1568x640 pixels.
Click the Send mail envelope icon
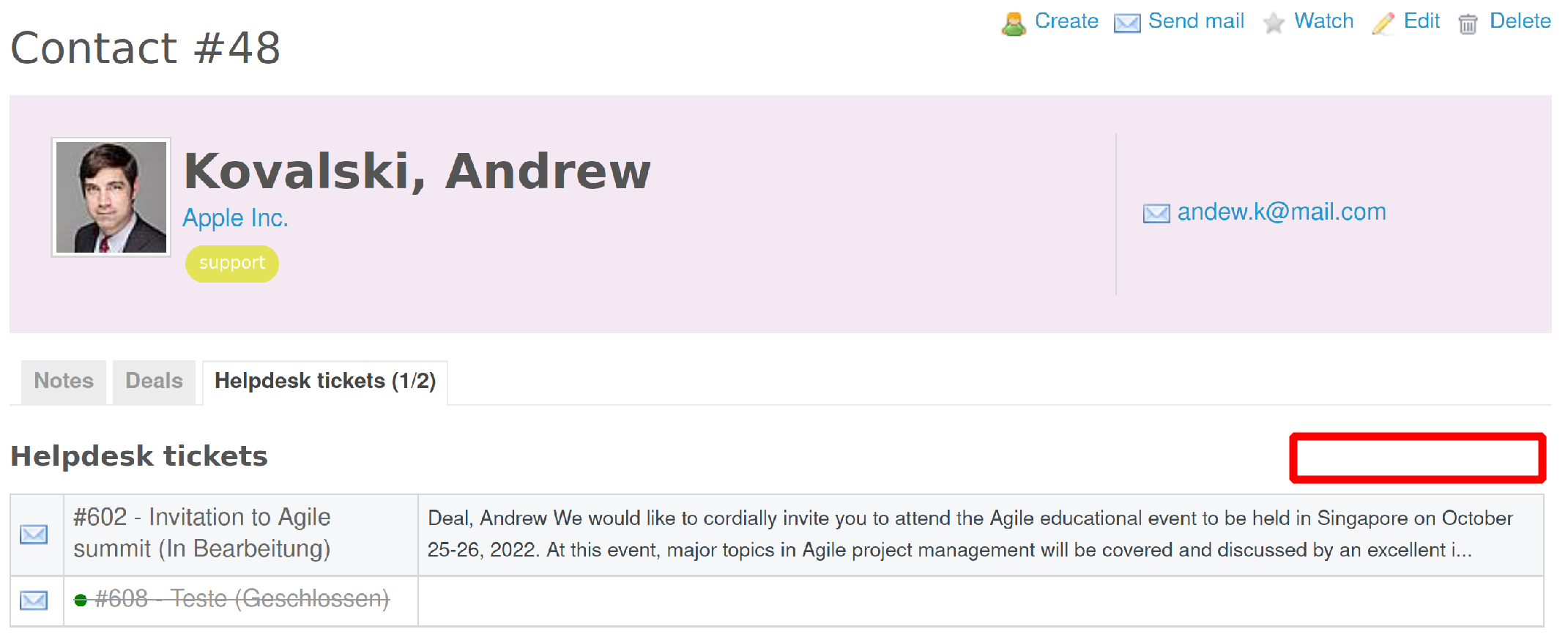[1127, 23]
